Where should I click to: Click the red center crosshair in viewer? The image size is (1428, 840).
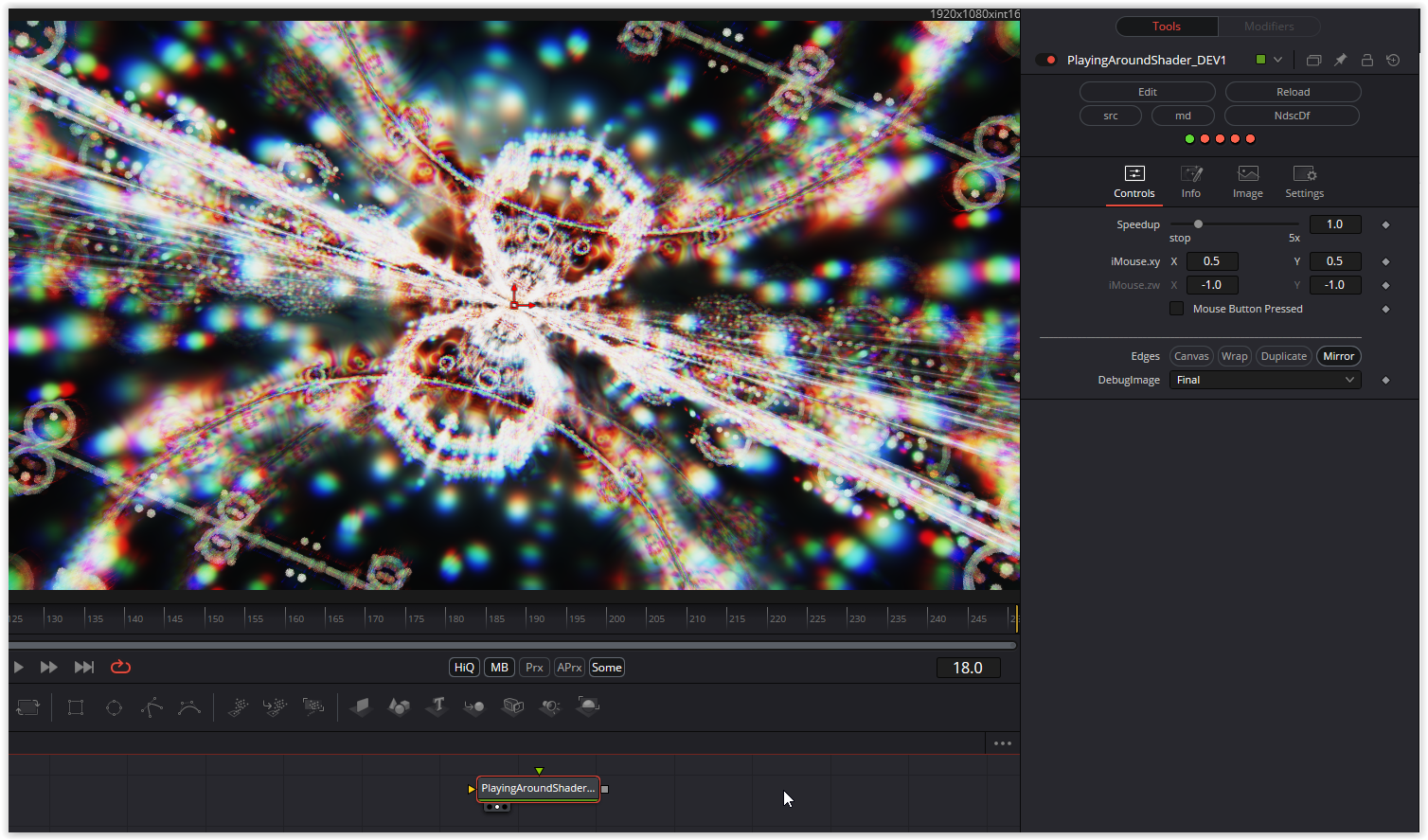click(514, 305)
